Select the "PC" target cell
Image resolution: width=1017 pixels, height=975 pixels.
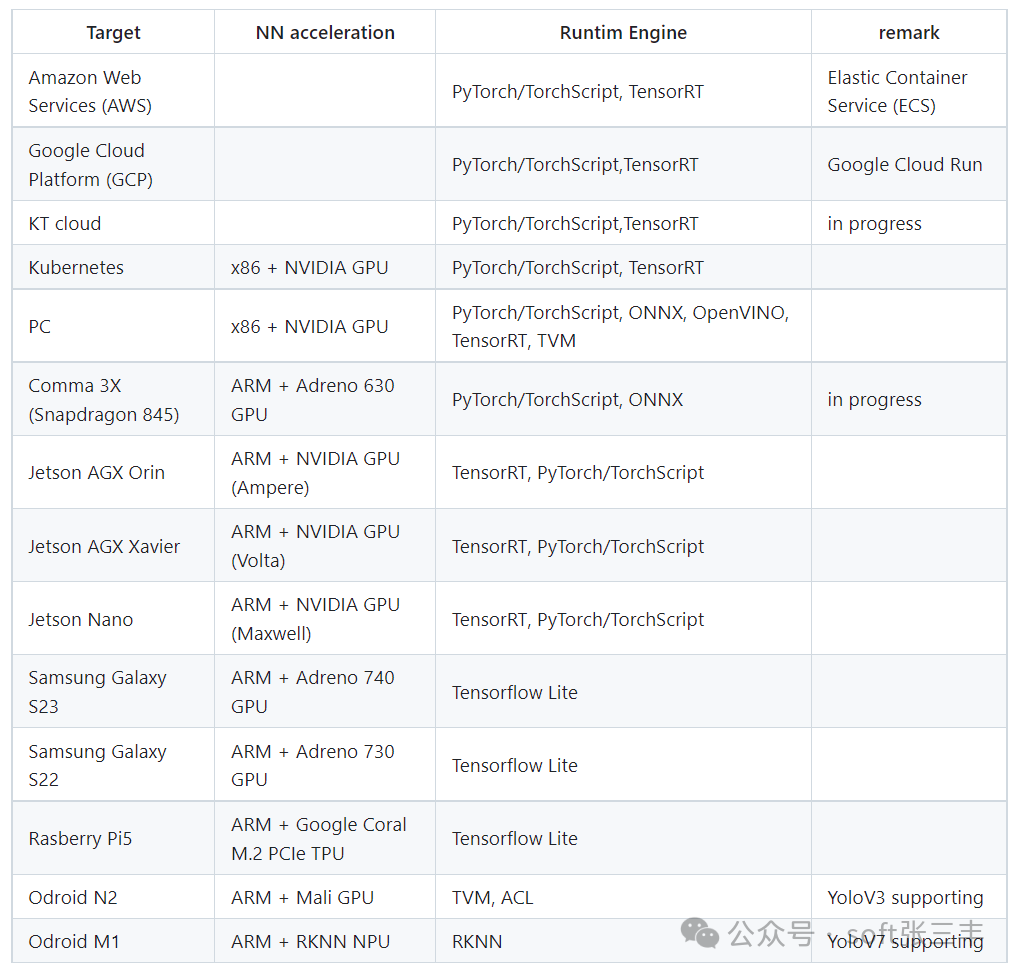tap(114, 326)
